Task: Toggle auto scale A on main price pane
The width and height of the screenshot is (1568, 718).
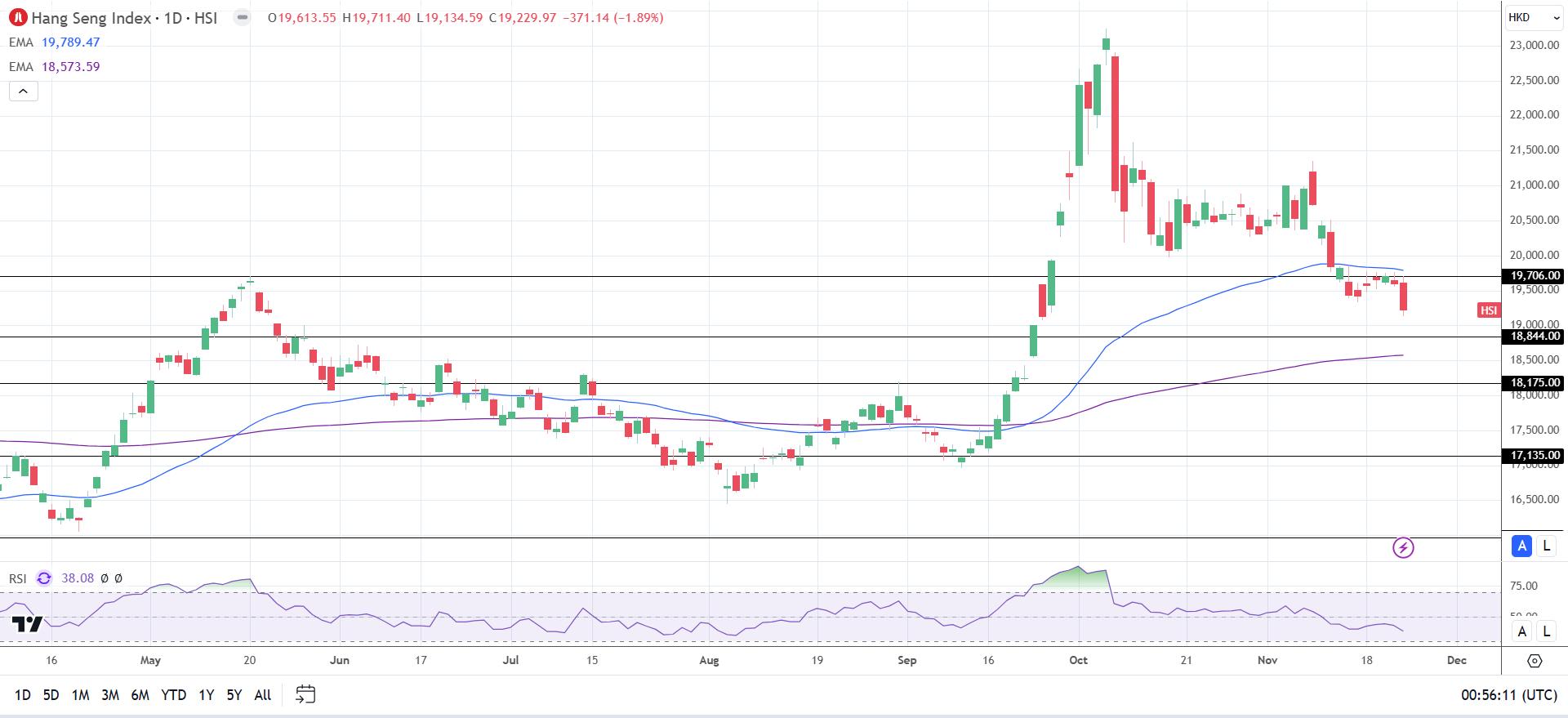Action: 1521,546
